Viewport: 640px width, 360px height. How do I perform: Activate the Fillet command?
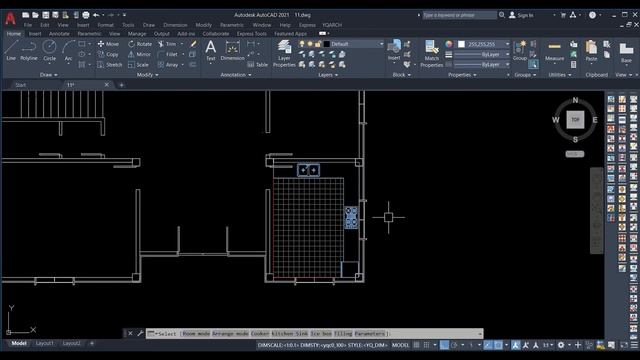[x=168, y=54]
